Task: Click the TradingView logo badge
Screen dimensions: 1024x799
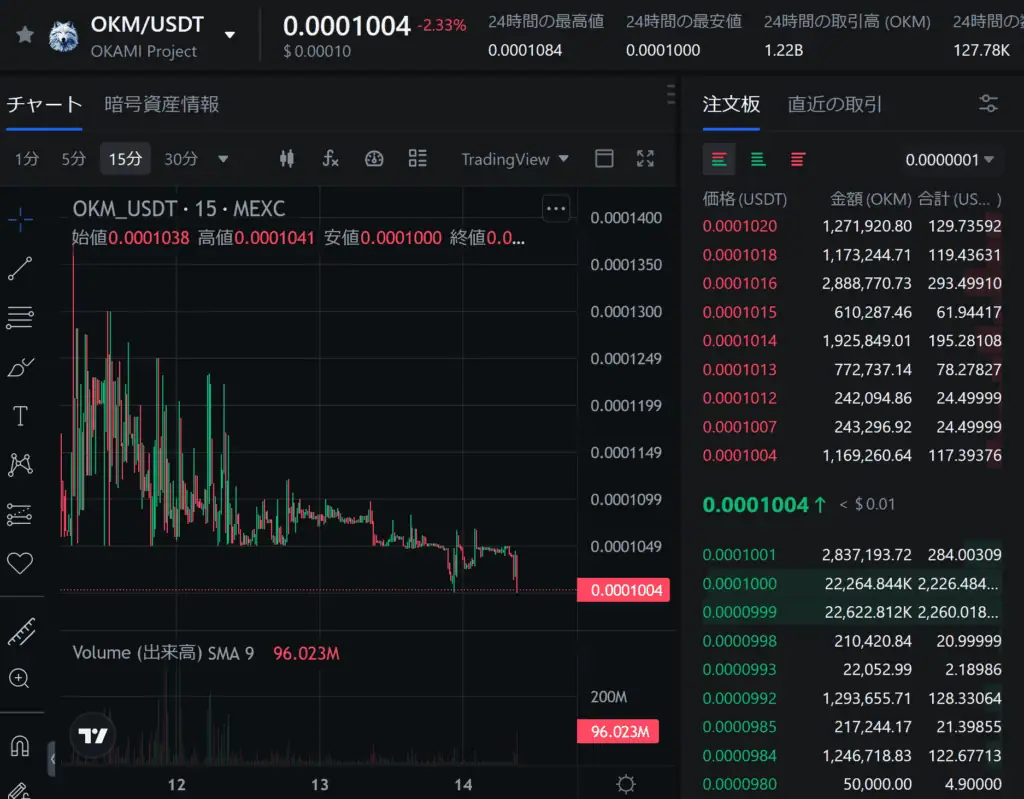Action: point(93,736)
